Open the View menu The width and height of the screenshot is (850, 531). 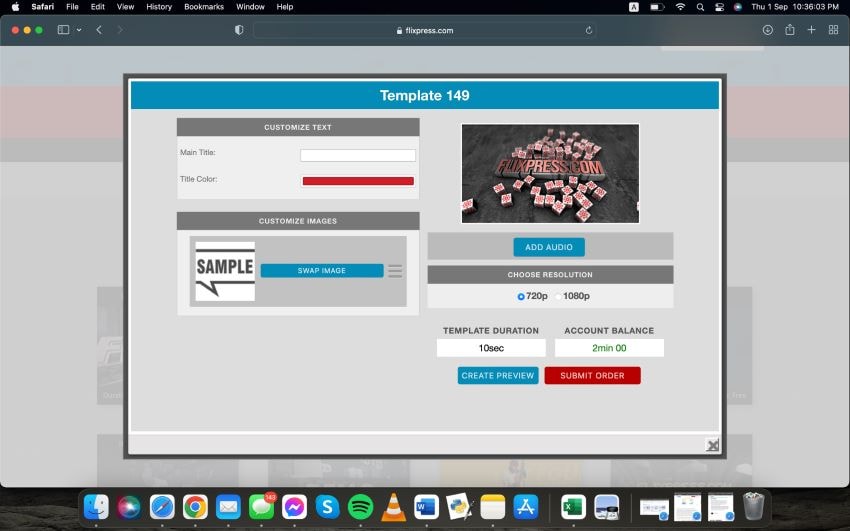(125, 7)
